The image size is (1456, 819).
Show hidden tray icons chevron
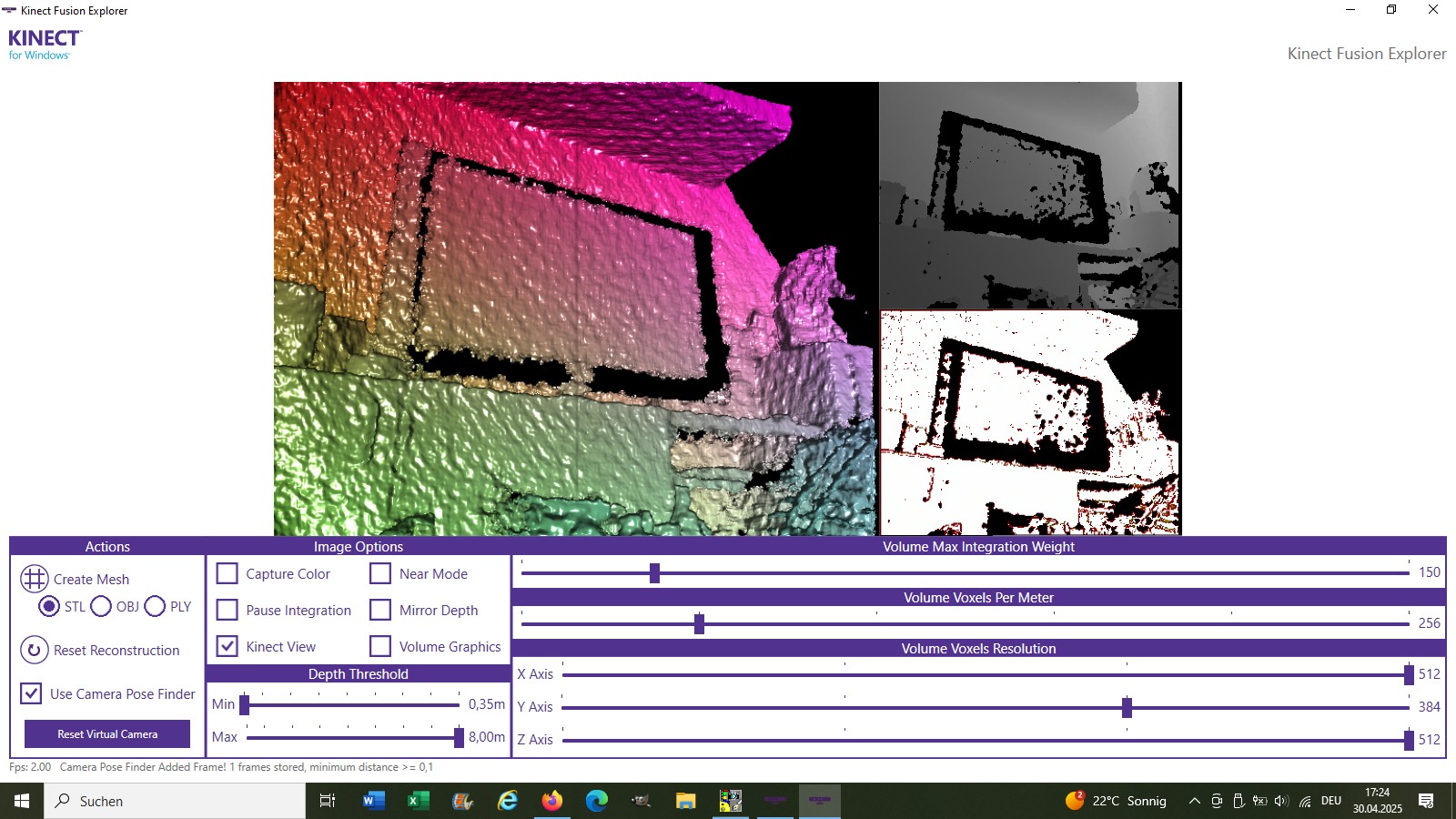1194,801
